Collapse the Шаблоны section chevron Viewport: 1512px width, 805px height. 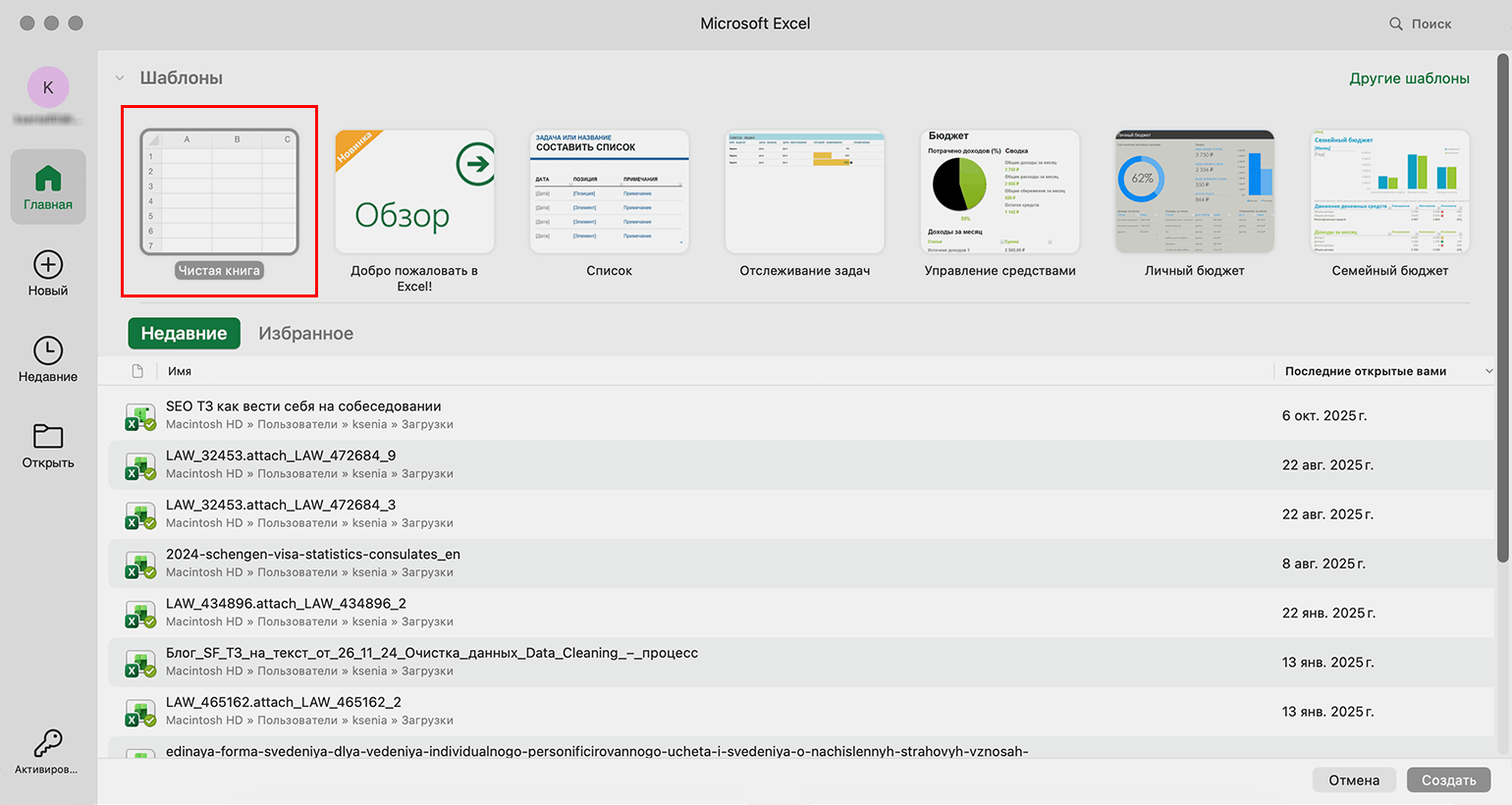pos(120,78)
